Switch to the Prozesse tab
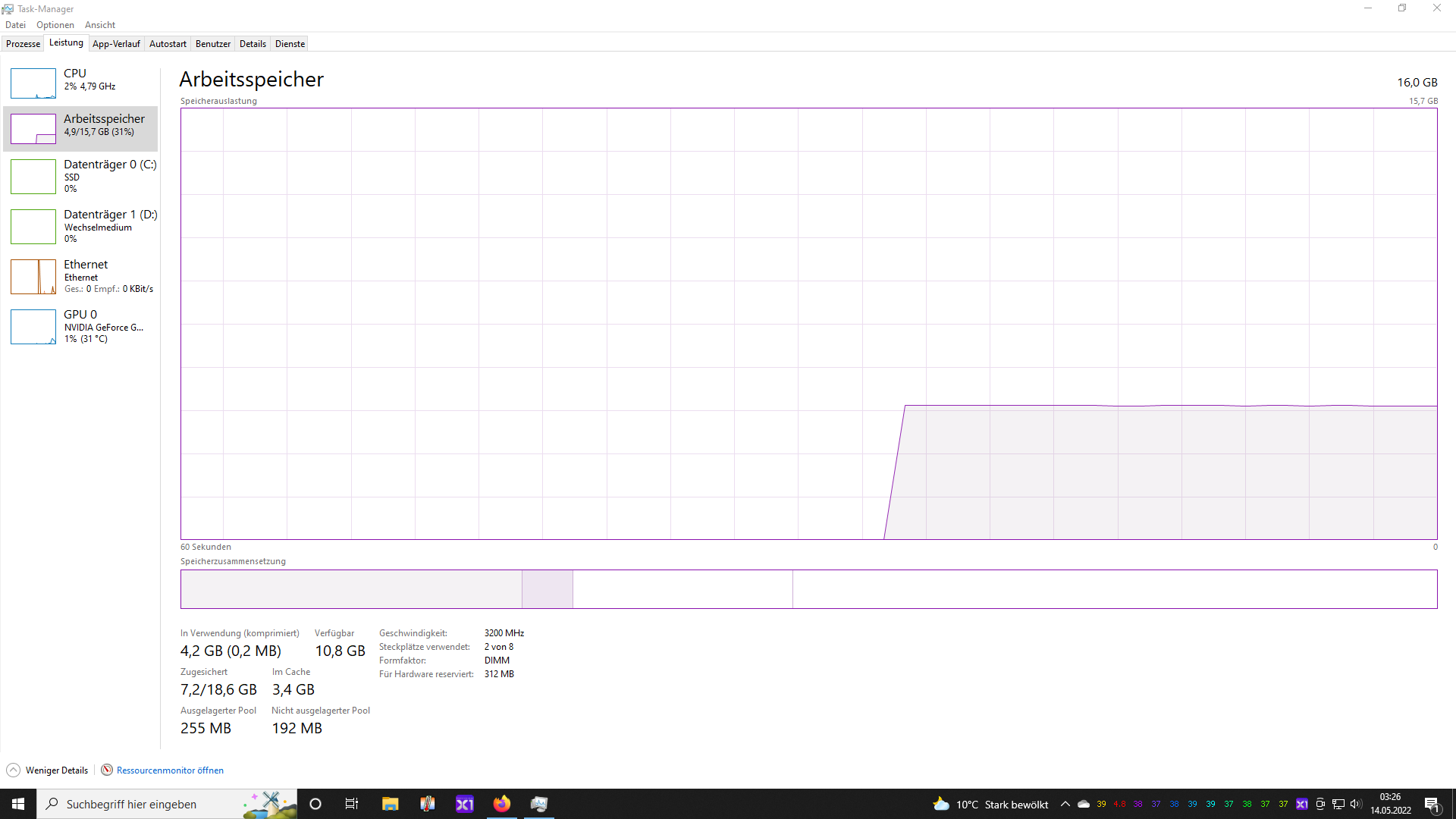 pos(23,44)
